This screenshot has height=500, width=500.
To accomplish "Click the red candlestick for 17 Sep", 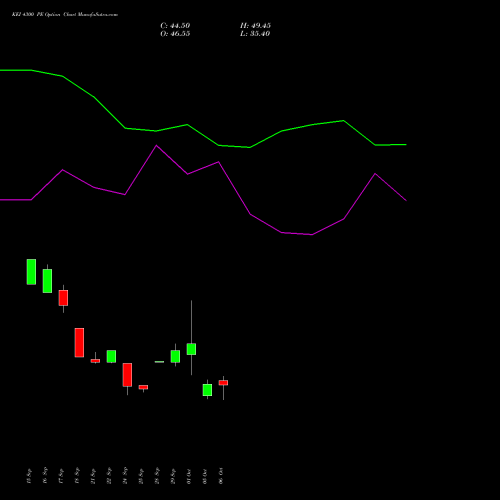I will click(x=63, y=298).
